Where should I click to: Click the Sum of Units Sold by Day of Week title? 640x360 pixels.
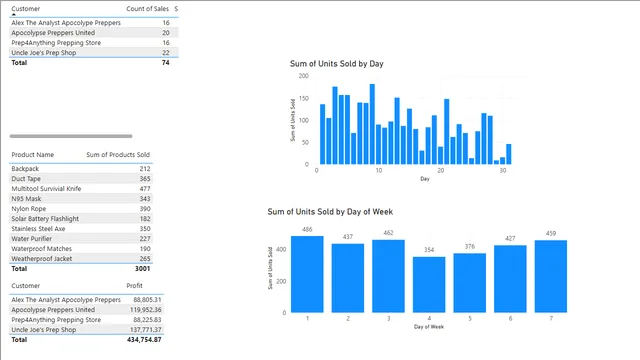pyautogui.click(x=330, y=212)
